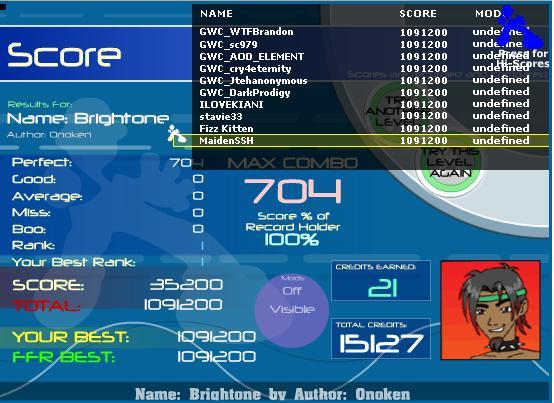Select the highlighted MaidenSSH score row
Screen dimensions: 554x403
tap(361, 141)
